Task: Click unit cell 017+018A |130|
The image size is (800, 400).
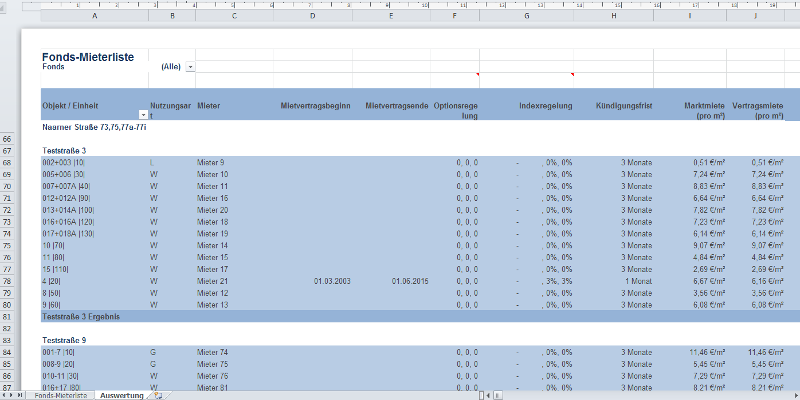Action: [x=68, y=234]
